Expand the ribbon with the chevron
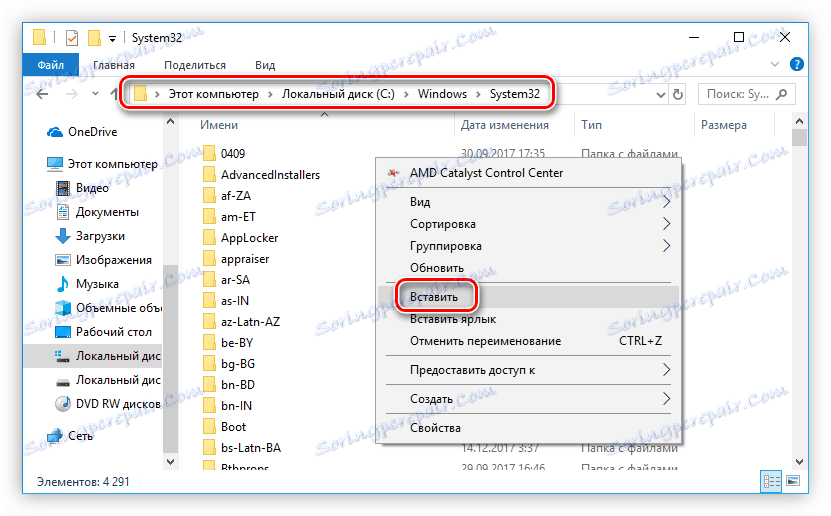831x516 pixels. [x=775, y=65]
